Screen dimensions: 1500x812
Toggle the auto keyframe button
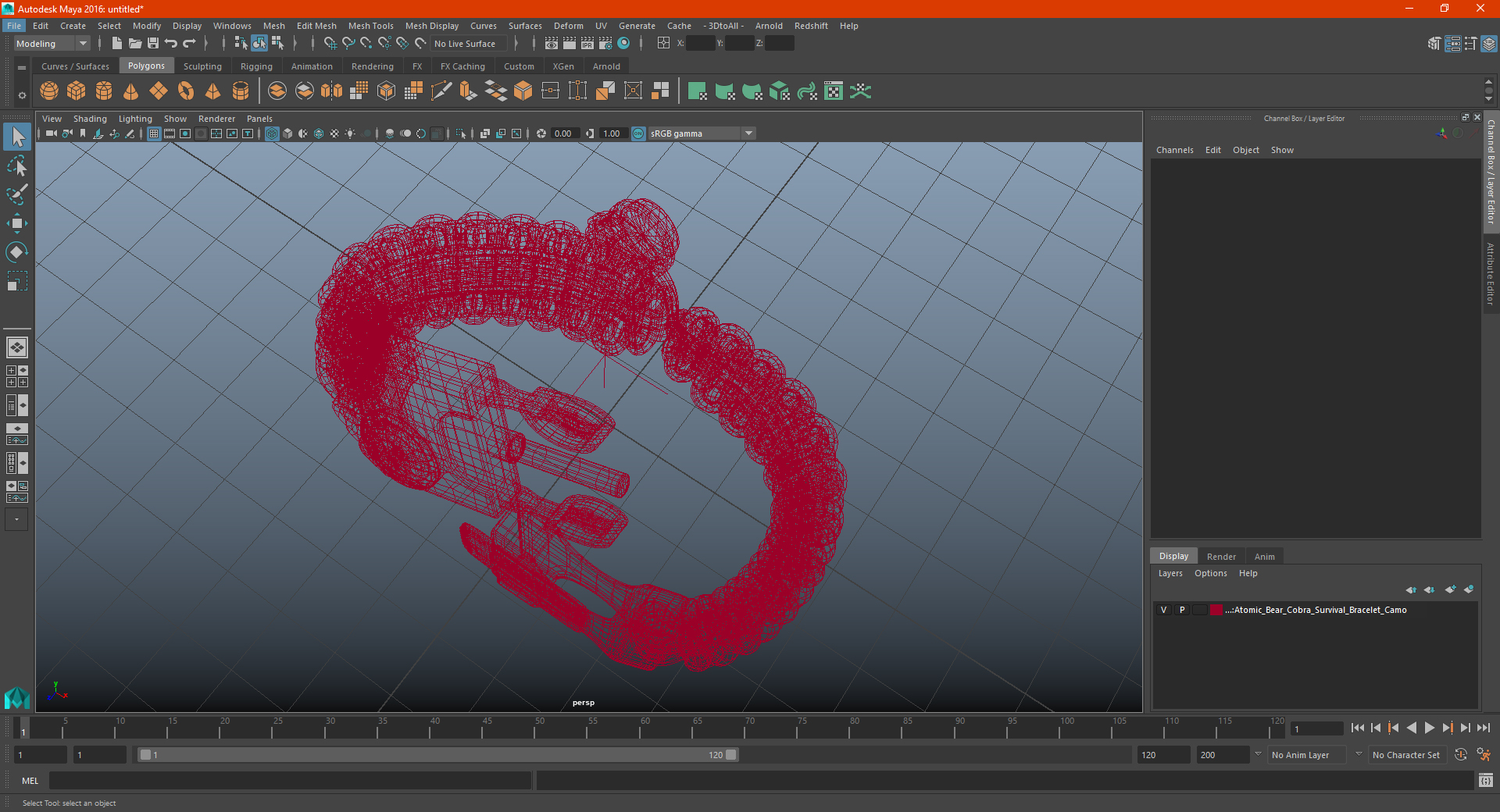[1461, 755]
